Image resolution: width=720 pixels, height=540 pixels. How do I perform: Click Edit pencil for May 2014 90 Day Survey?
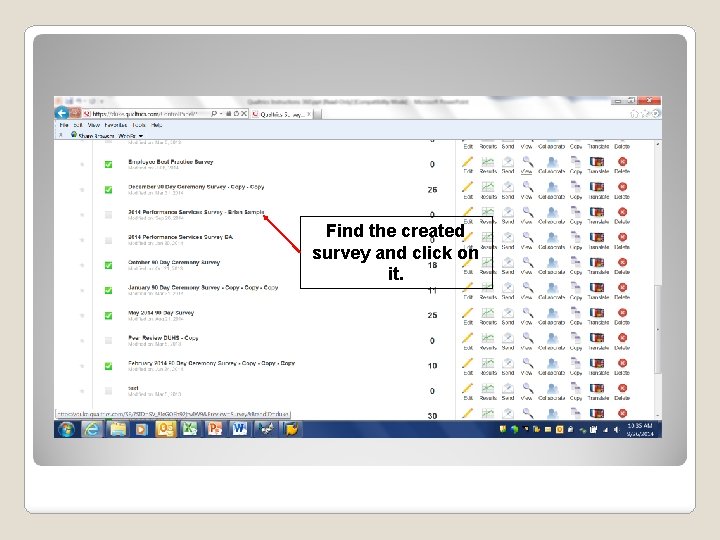[x=467, y=313]
